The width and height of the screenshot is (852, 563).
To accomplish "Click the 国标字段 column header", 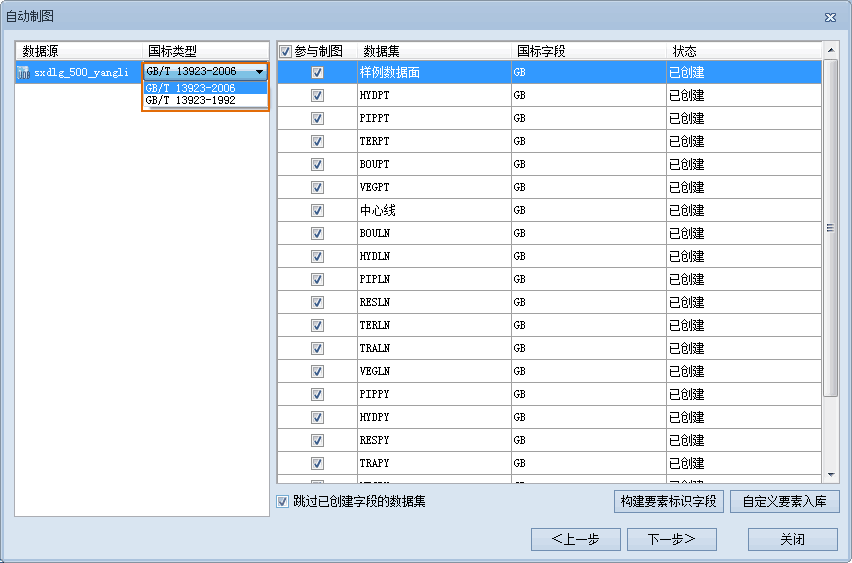I will tap(541, 52).
